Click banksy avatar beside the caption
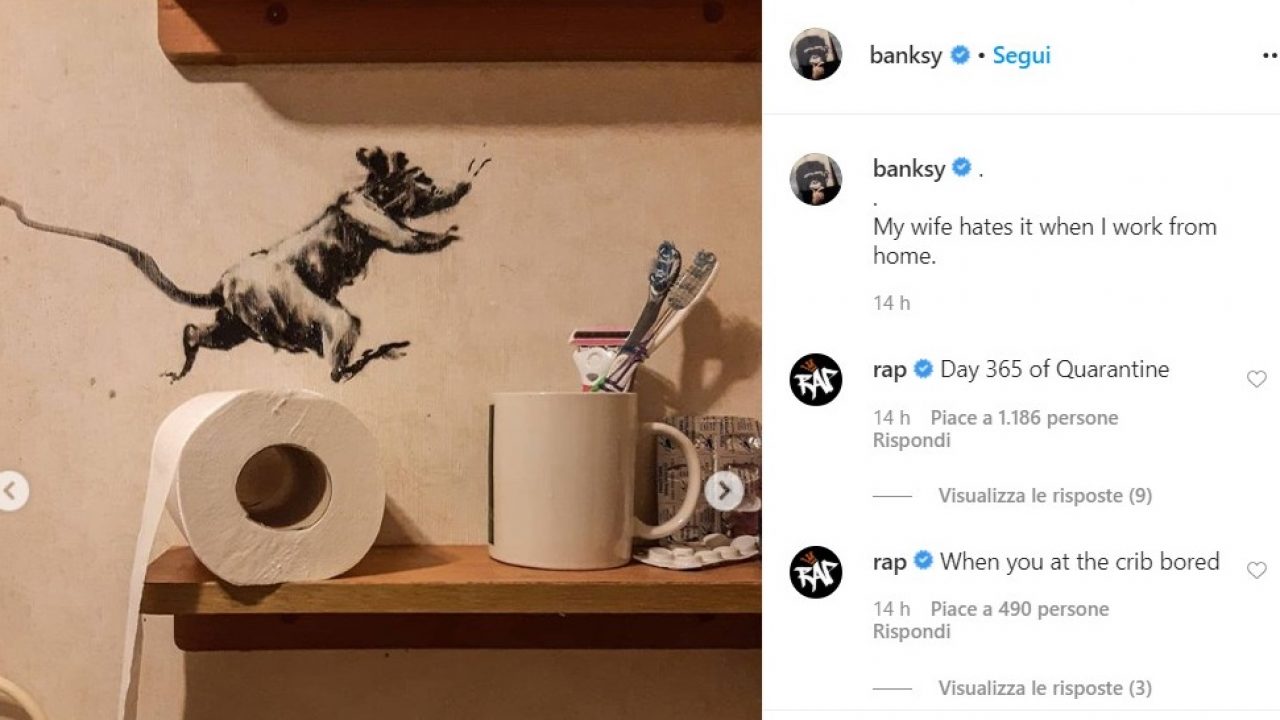The image size is (1280, 720). click(x=815, y=180)
